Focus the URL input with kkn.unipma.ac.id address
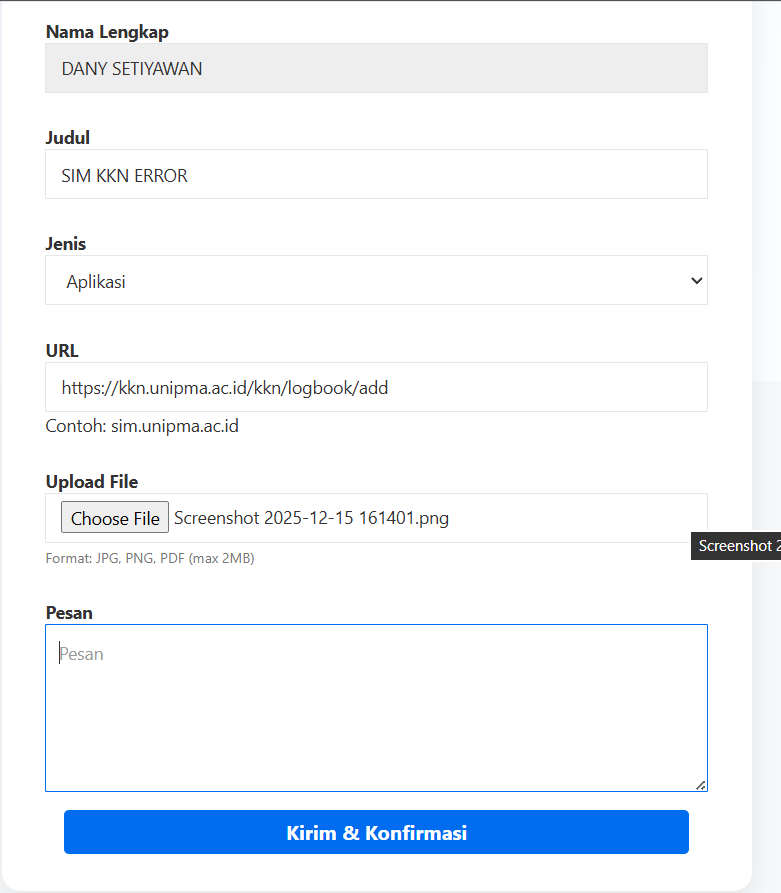This screenshot has height=893, width=781. [376, 387]
